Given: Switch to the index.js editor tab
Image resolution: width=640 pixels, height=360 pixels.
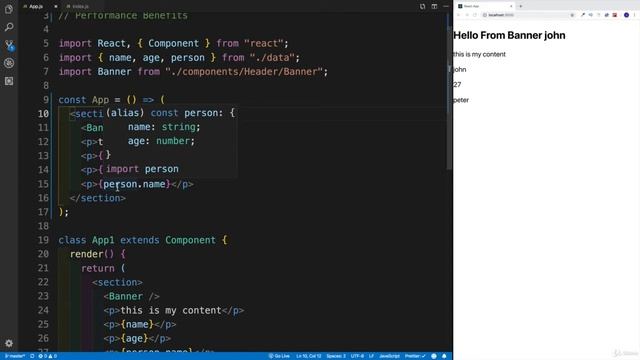Looking at the screenshot, I should point(80,7).
